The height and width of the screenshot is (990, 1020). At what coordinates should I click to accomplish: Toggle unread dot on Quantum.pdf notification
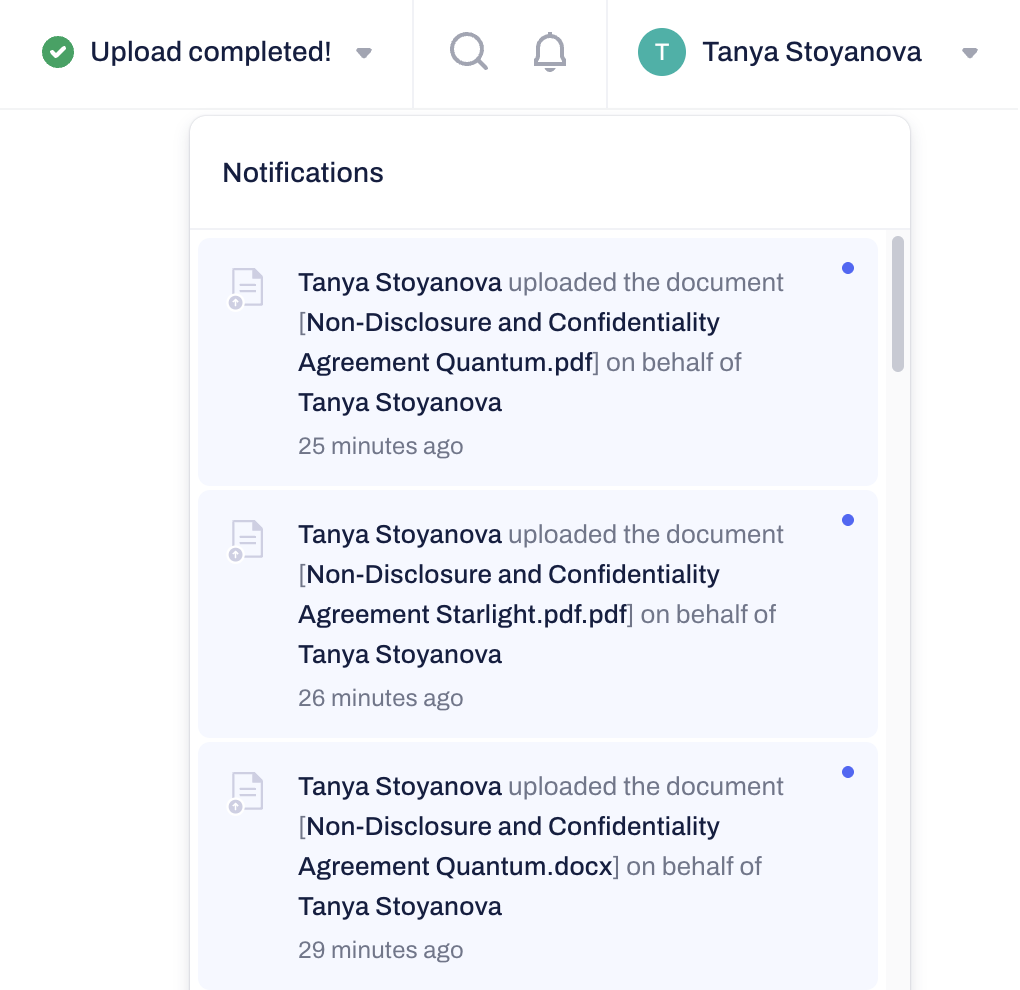pyautogui.click(x=848, y=268)
